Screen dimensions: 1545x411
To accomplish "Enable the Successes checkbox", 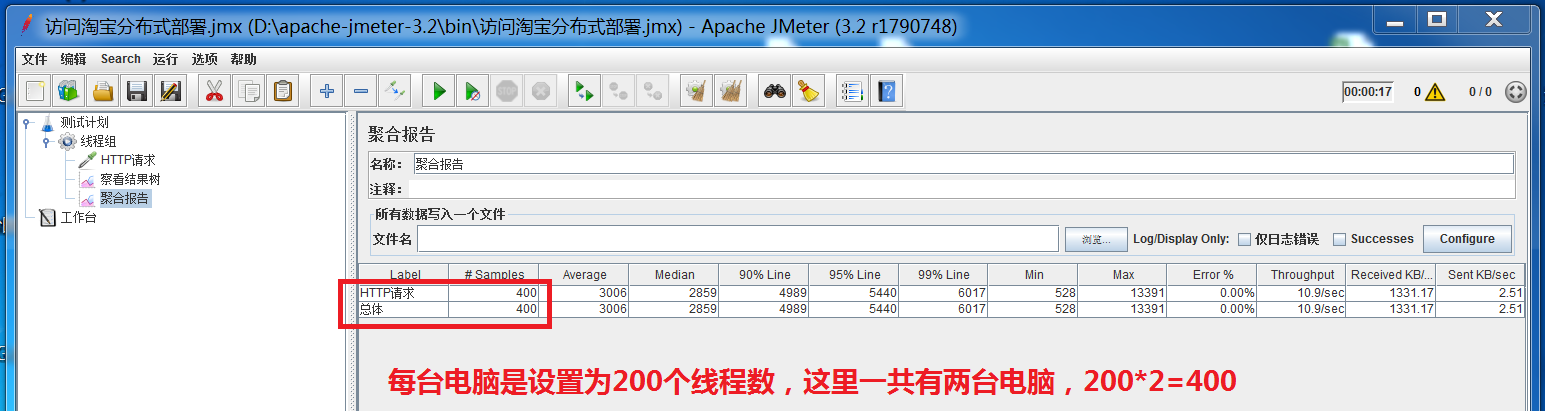I will pos(1339,239).
